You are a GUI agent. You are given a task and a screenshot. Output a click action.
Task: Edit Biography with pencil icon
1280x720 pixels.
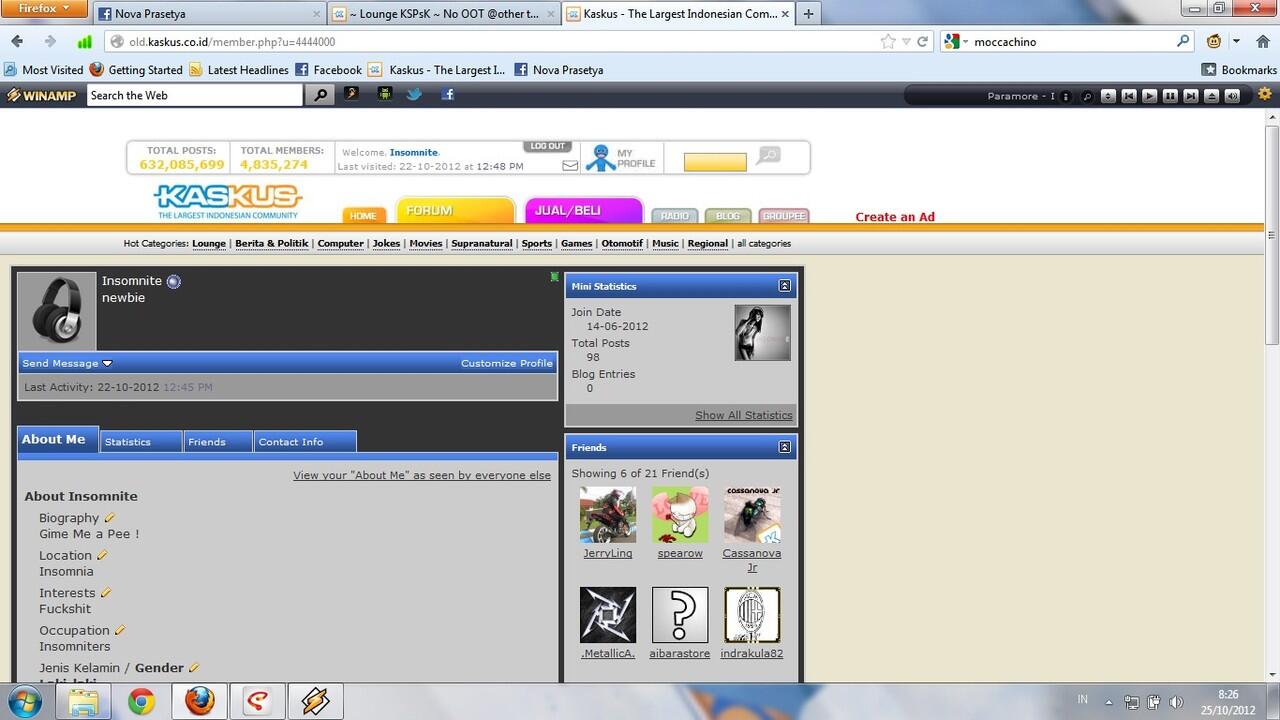coord(110,518)
